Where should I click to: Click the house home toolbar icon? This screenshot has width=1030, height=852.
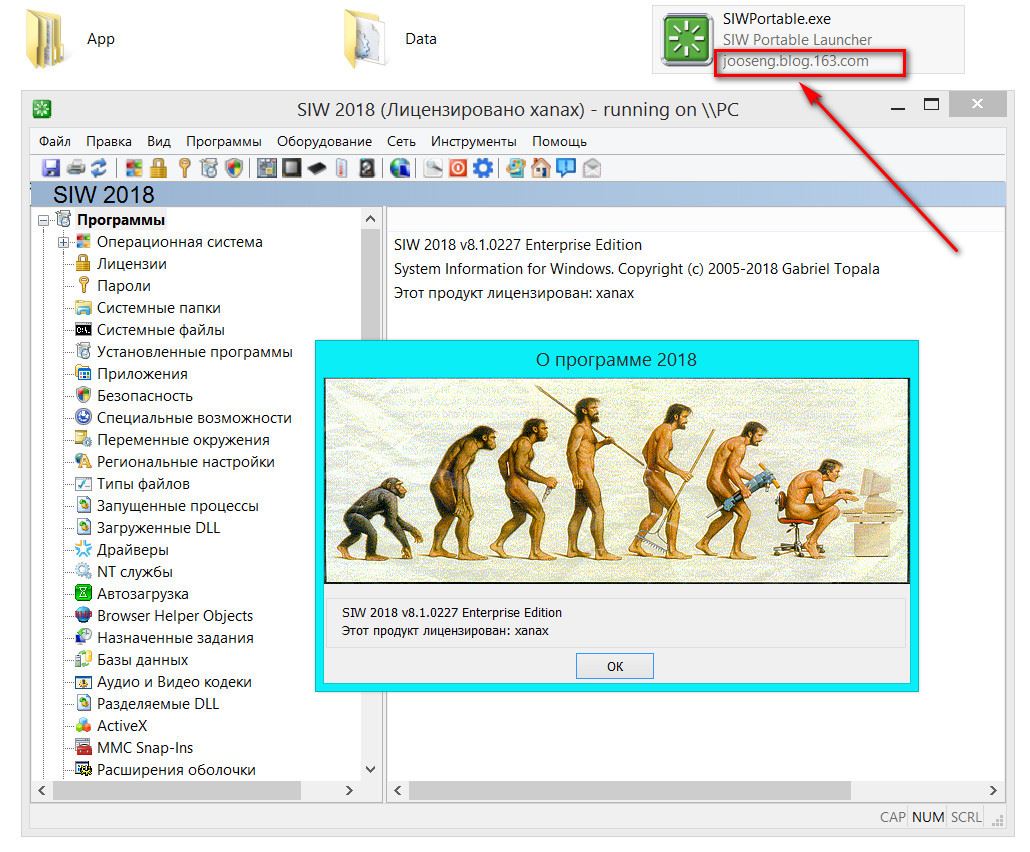click(541, 168)
